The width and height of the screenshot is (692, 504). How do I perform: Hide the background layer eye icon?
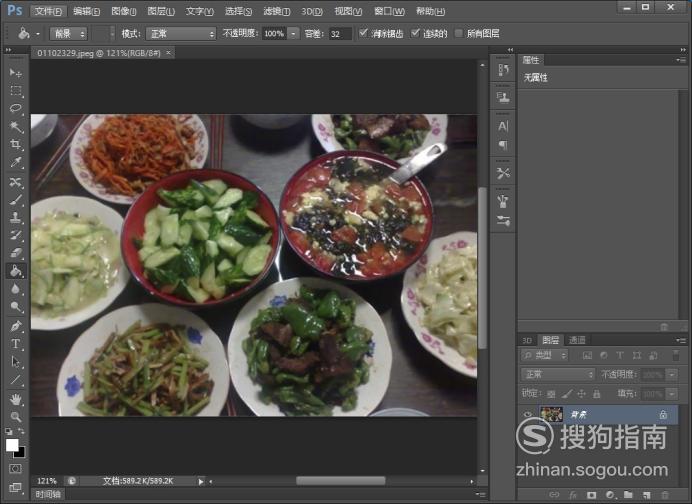pos(527,415)
